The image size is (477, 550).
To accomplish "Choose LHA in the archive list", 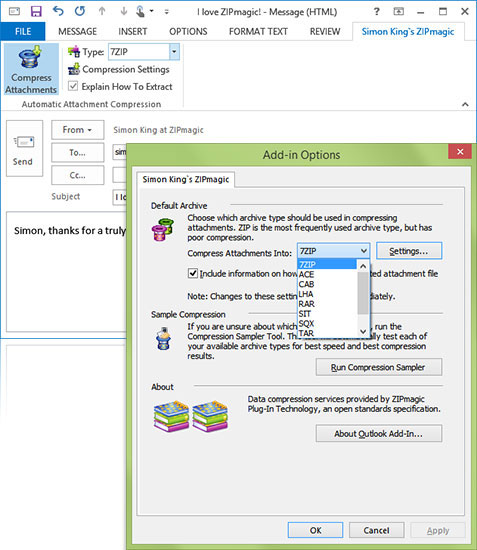I will point(327,294).
